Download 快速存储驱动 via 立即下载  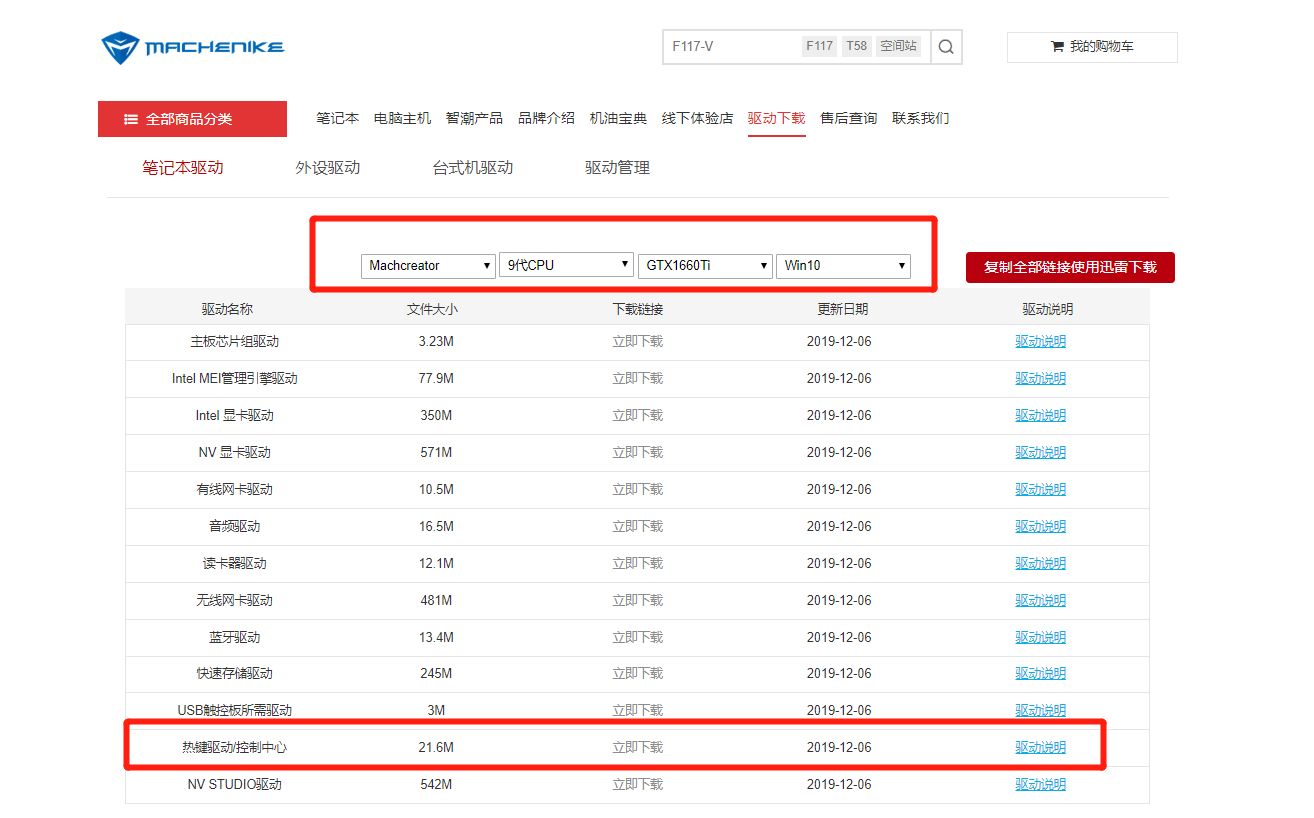click(x=638, y=673)
